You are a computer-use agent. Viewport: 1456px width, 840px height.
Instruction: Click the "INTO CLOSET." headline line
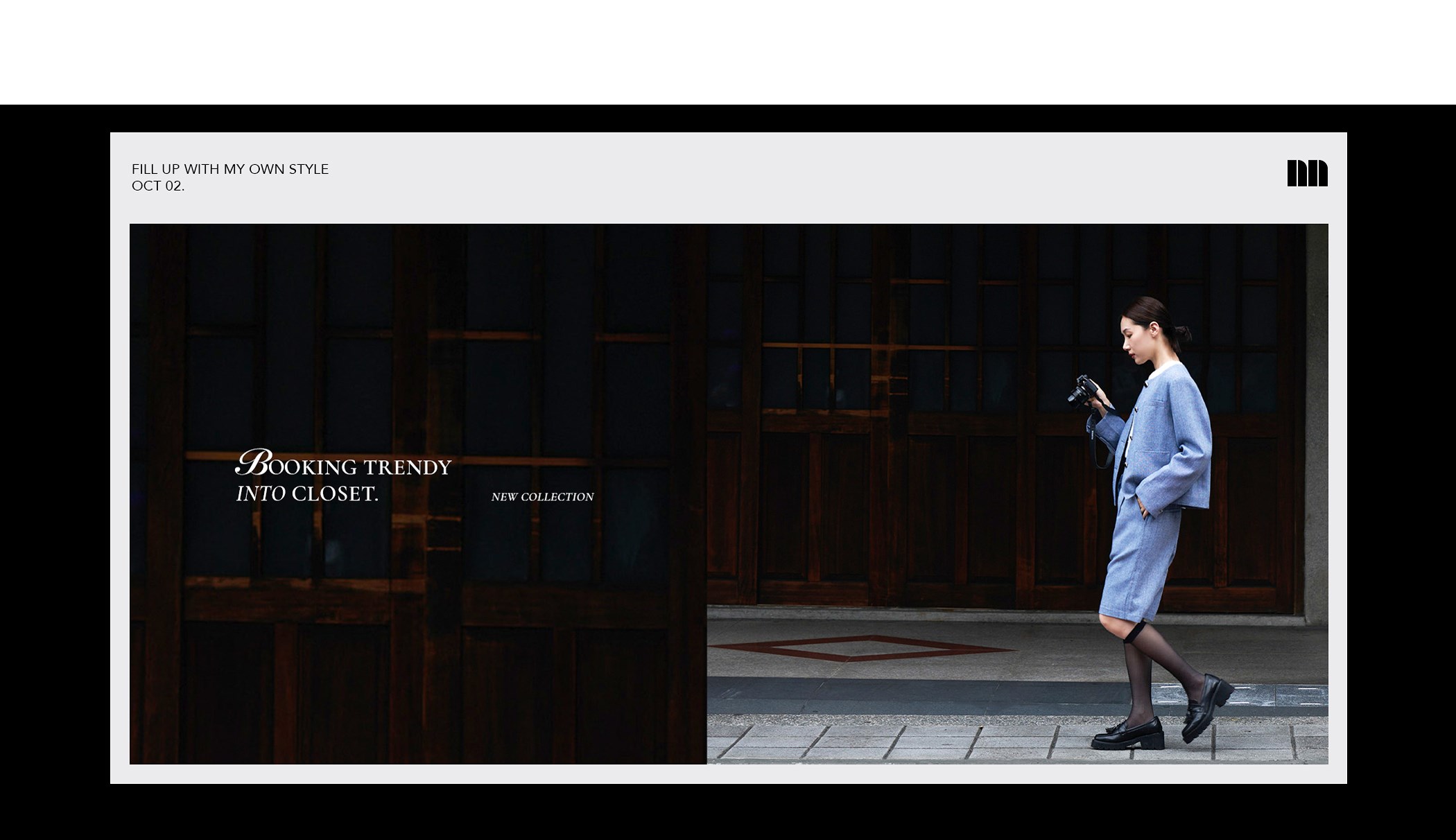pos(307,494)
